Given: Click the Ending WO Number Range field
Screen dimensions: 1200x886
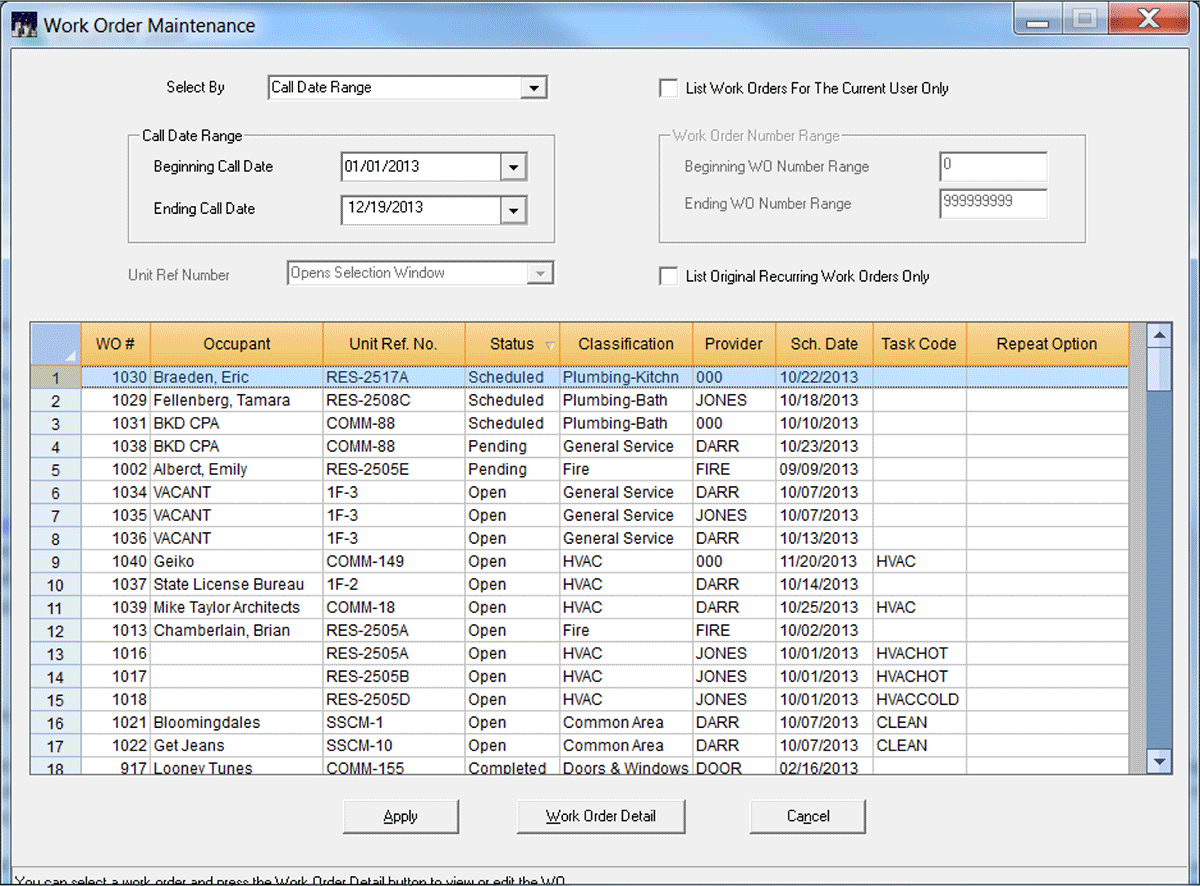Looking at the screenshot, I should 993,204.
